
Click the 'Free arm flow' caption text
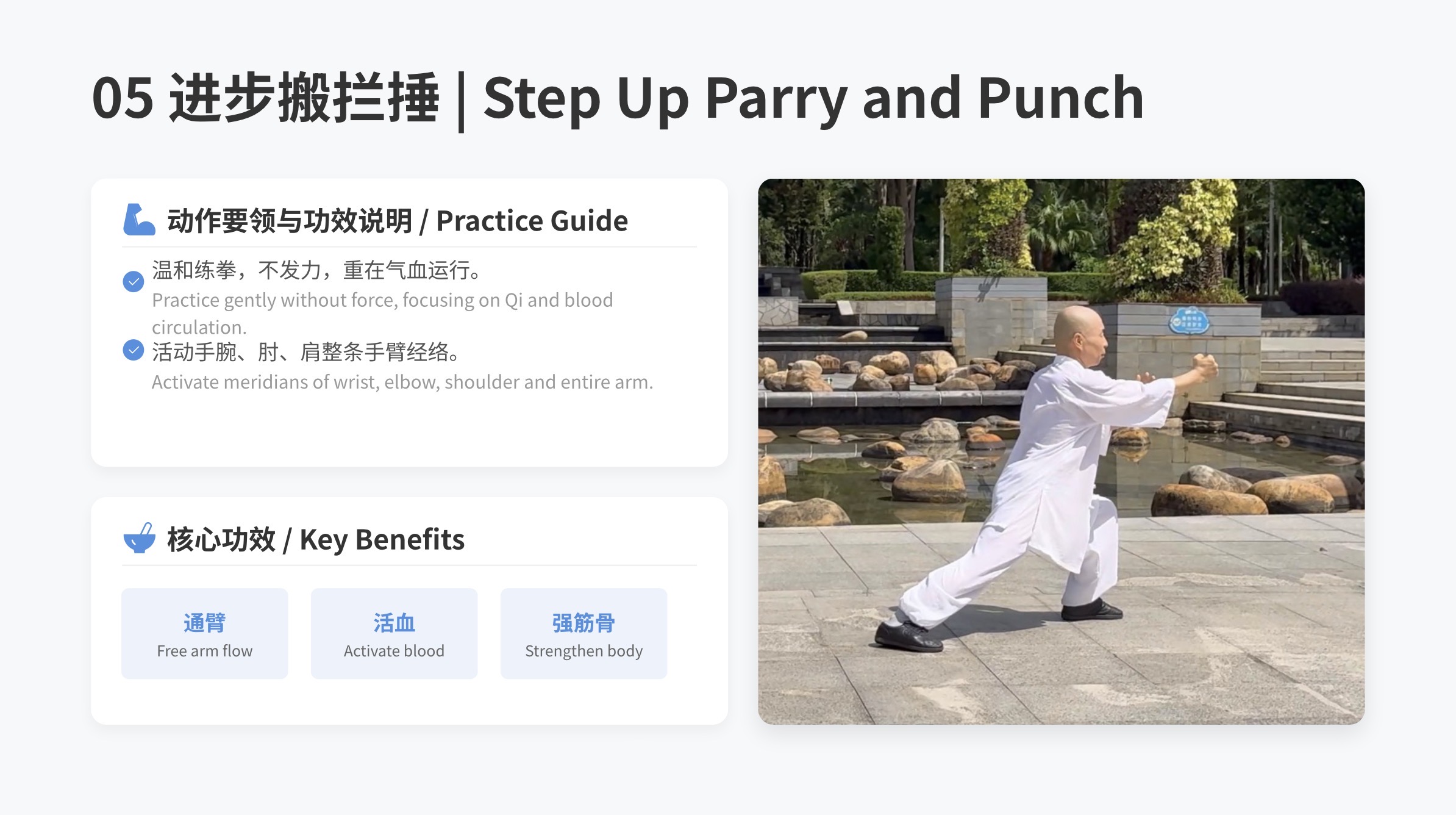coord(205,651)
